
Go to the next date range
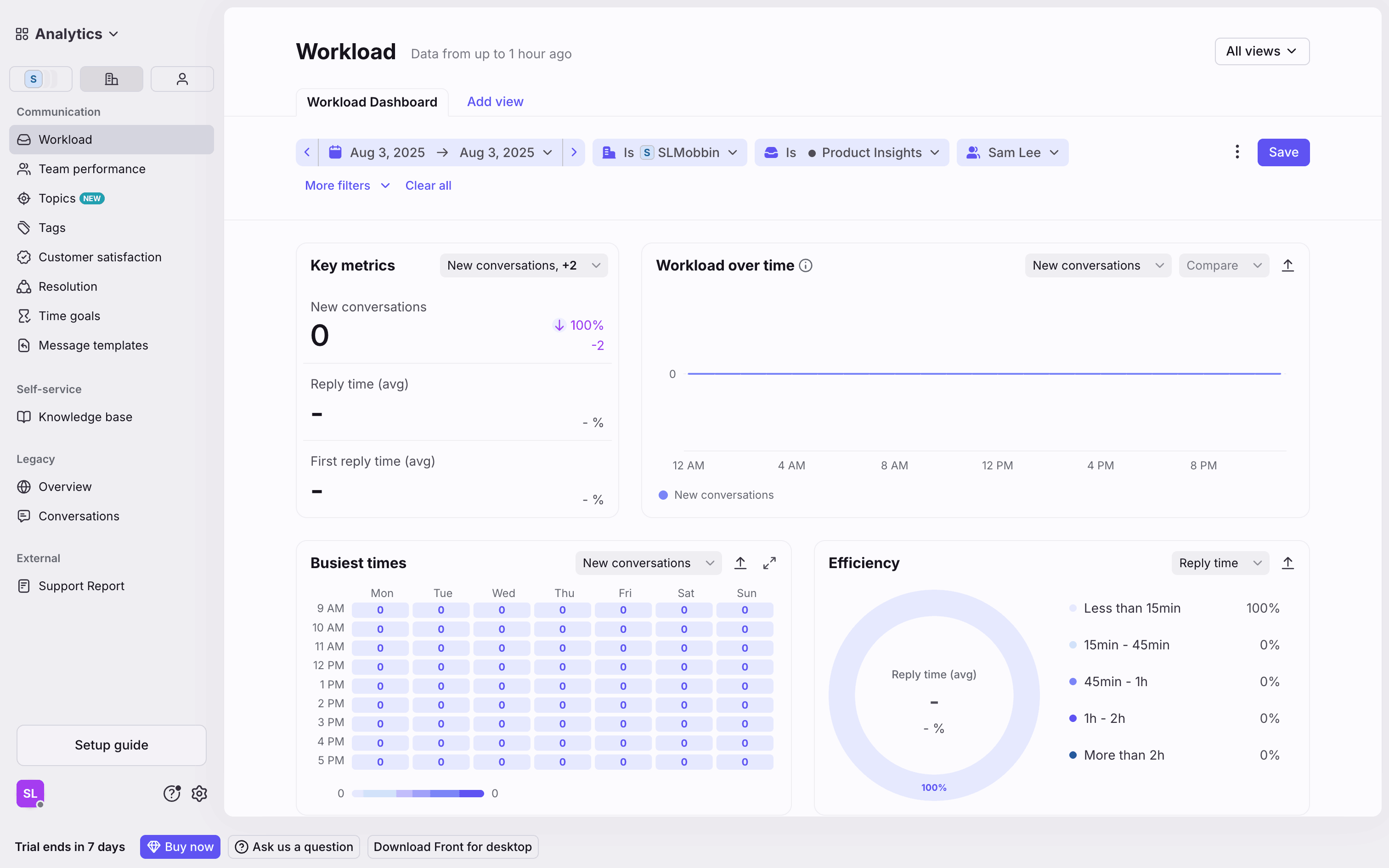pyautogui.click(x=573, y=152)
